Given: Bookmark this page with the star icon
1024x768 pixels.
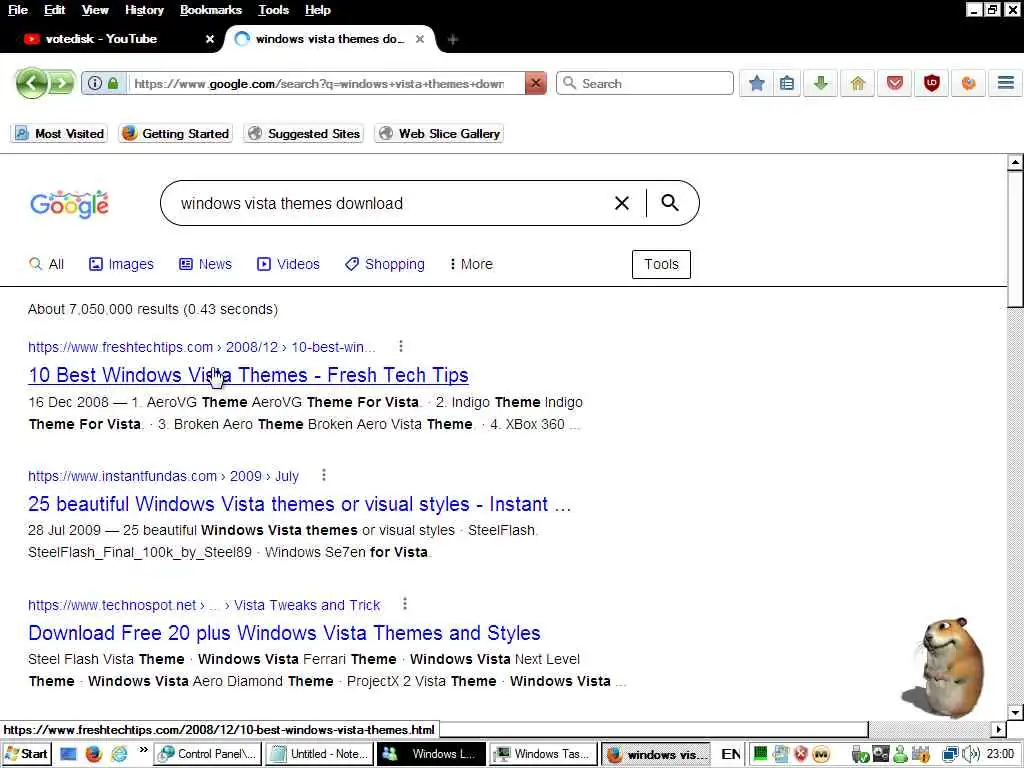Looking at the screenshot, I should click(x=756, y=84).
